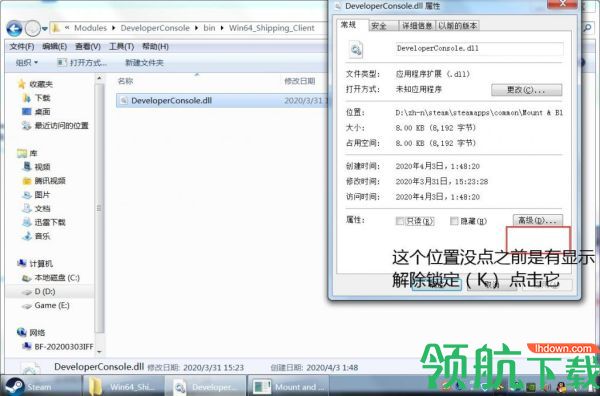Select Game (E:) drive in sidebar
The height and width of the screenshot is (396, 600).
pyautogui.click(x=52, y=305)
